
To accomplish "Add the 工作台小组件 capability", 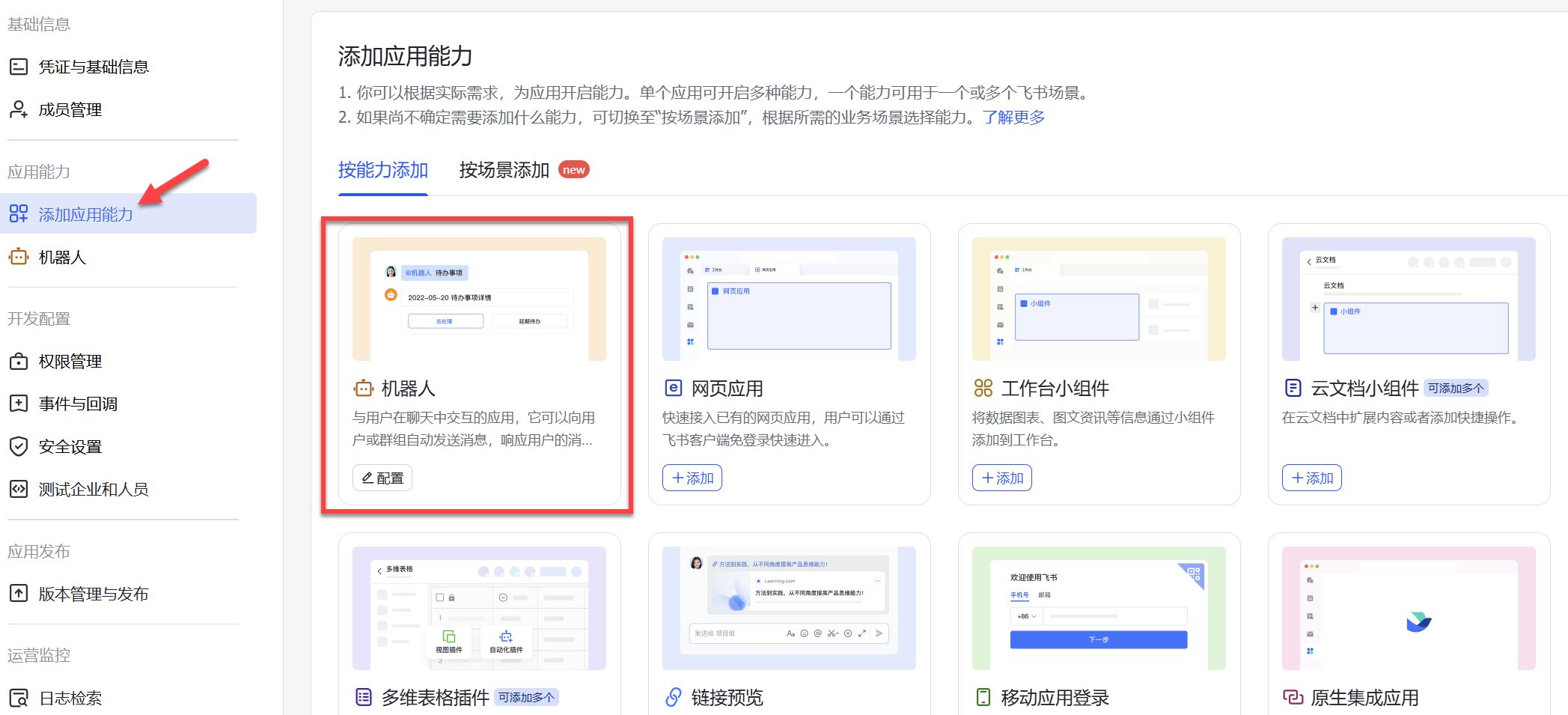I will point(1002,478).
